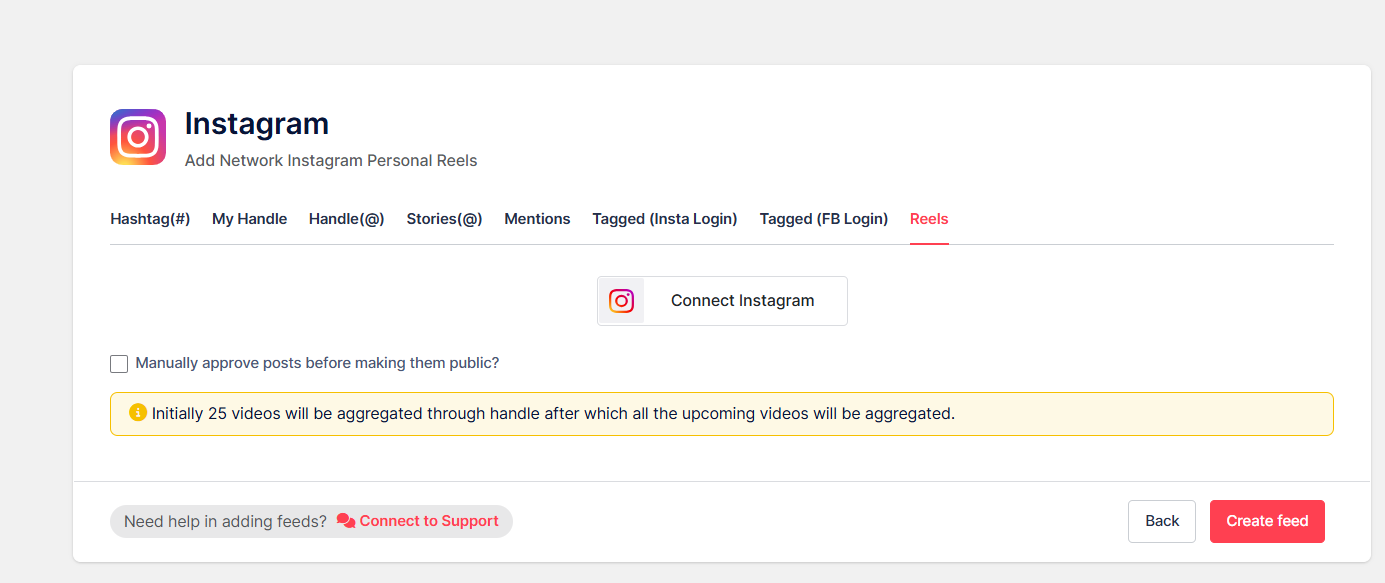This screenshot has height=583, width=1385.
Task: Click the Instagram logo at the top
Action: (x=137, y=136)
